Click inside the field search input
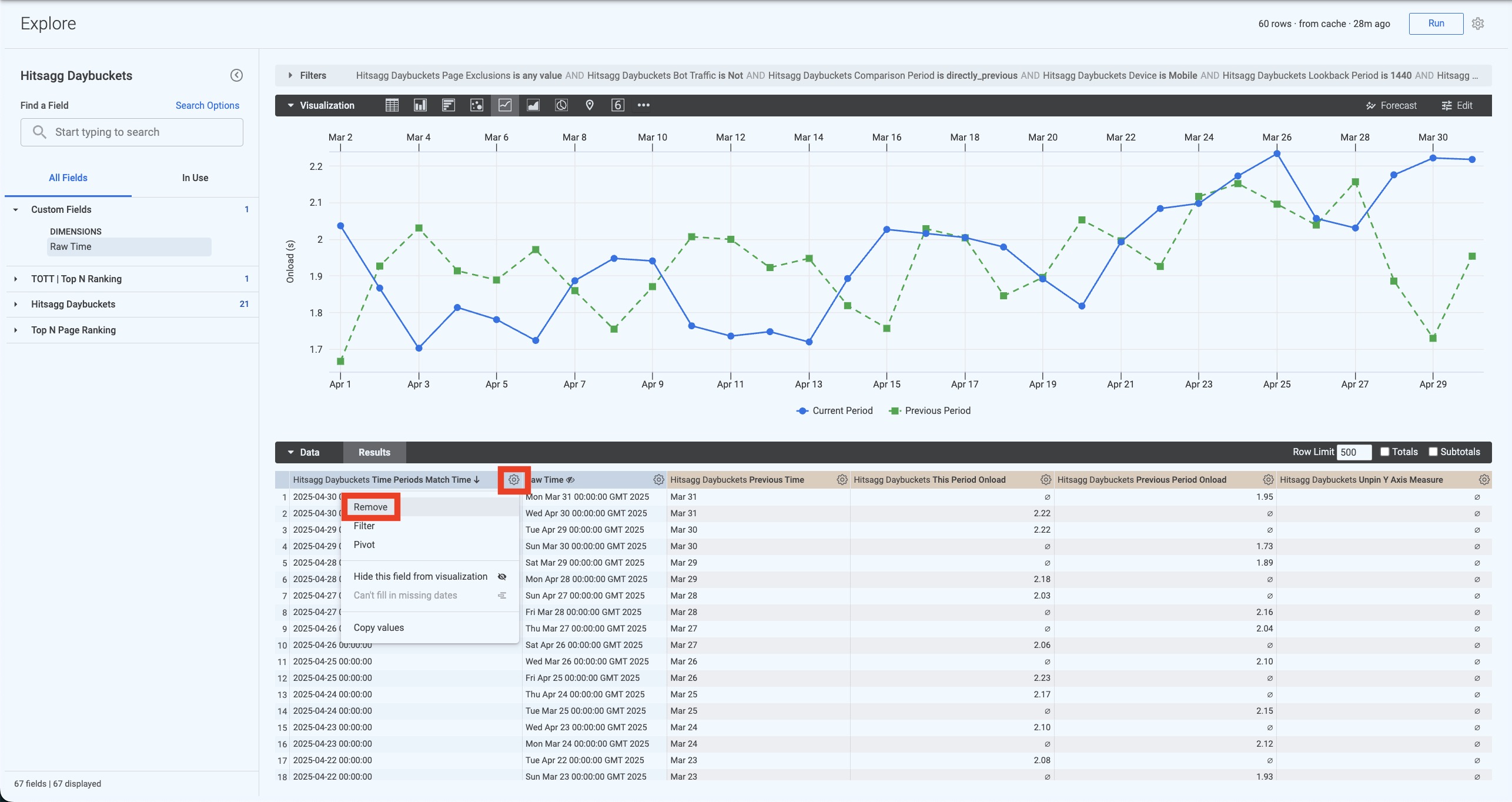The height and width of the screenshot is (802, 1512). [x=132, y=132]
